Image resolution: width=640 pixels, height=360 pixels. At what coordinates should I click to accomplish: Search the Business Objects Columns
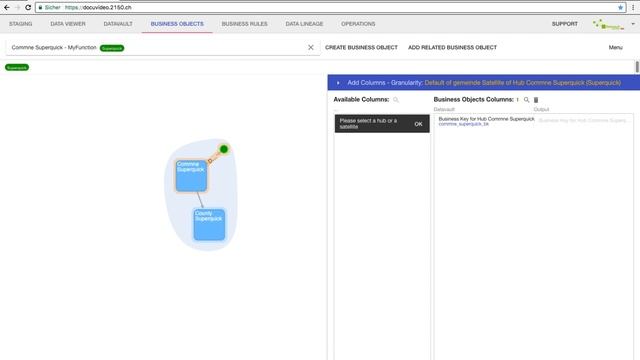(527, 100)
